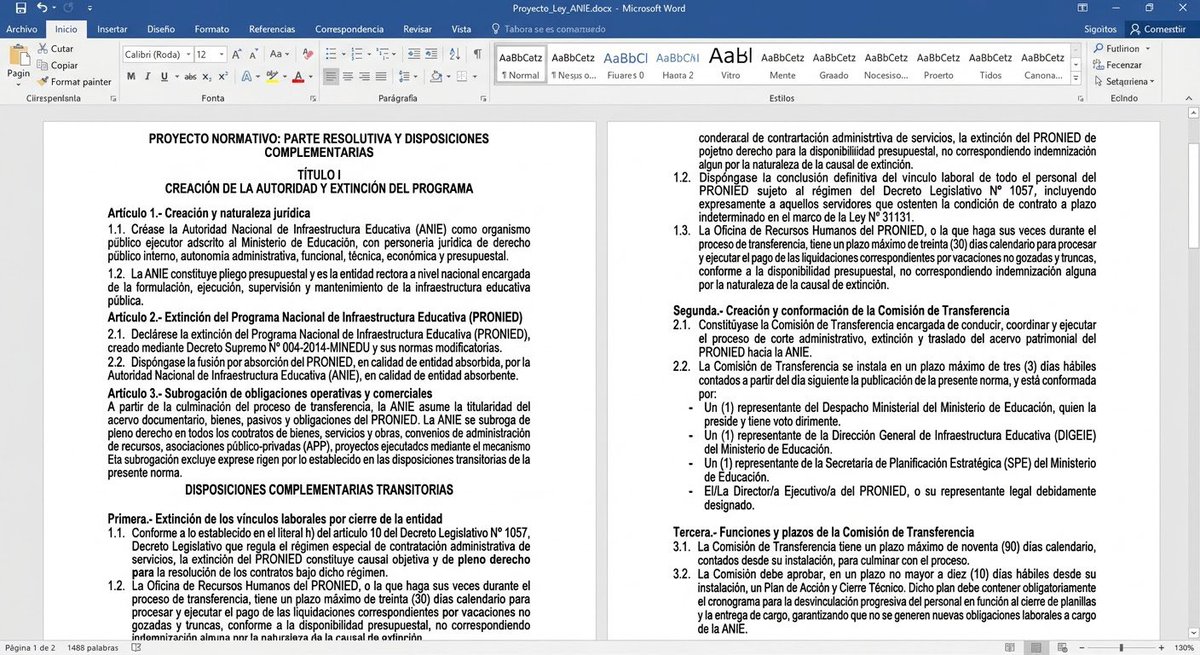Image resolution: width=1200 pixels, height=655 pixels.
Task: Open the Referencias tab
Action: pos(272,29)
